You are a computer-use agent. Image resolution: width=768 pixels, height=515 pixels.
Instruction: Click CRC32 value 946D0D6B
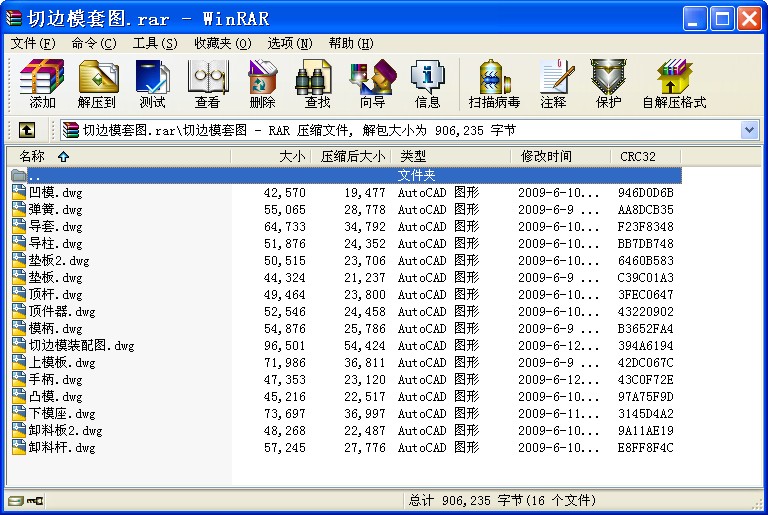646,193
